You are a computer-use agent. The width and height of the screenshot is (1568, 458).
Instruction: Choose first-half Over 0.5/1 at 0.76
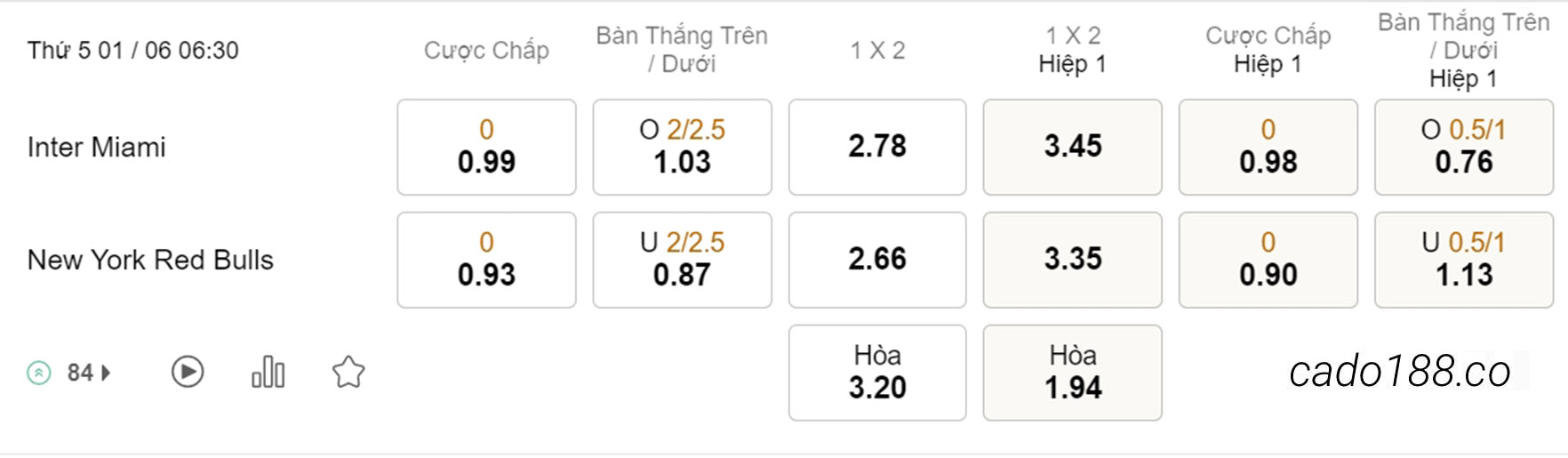1464,147
